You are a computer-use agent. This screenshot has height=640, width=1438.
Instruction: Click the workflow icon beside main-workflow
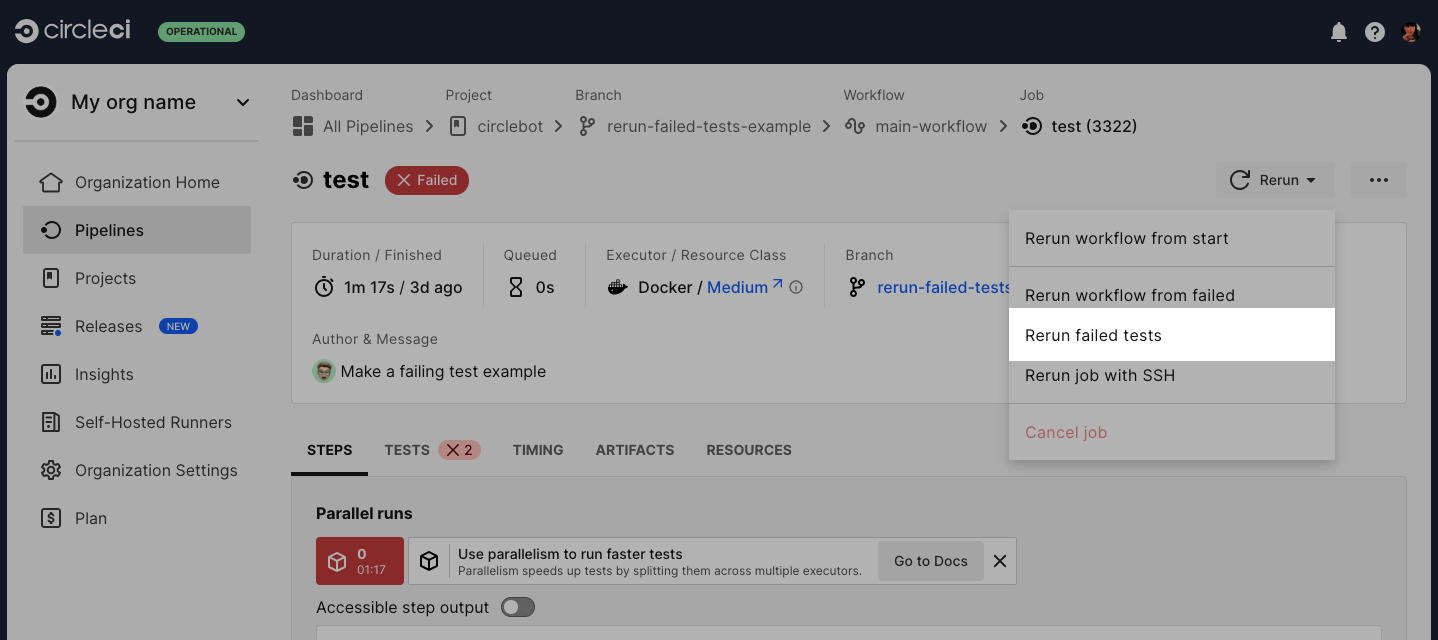point(854,126)
